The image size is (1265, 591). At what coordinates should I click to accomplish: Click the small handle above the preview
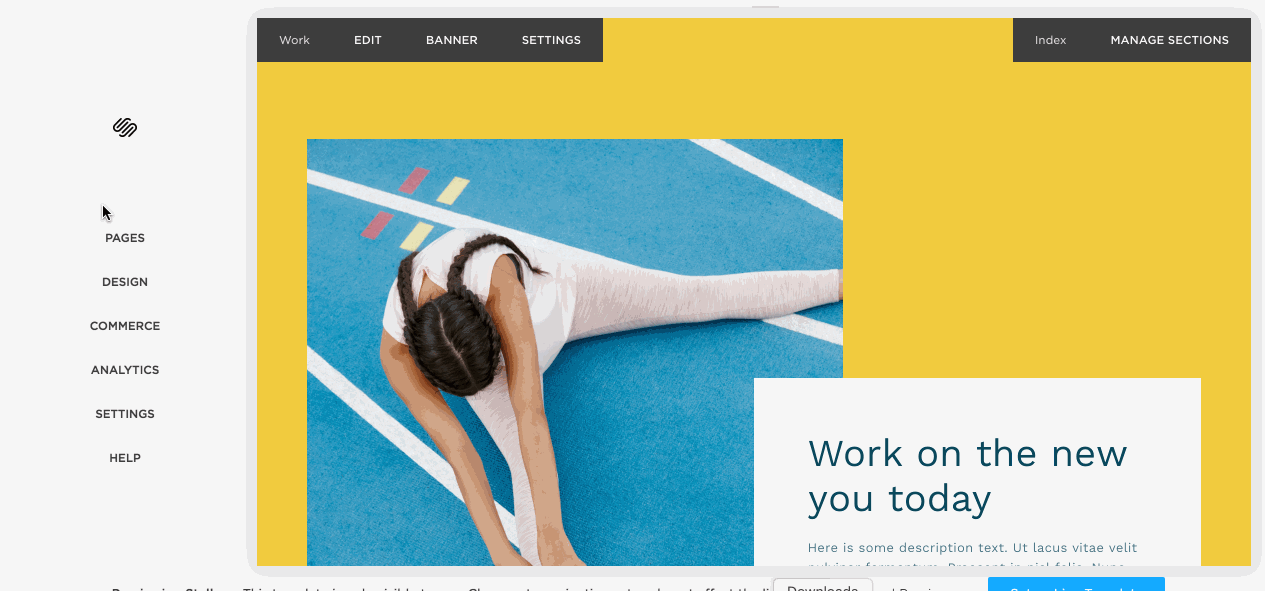(x=765, y=7)
